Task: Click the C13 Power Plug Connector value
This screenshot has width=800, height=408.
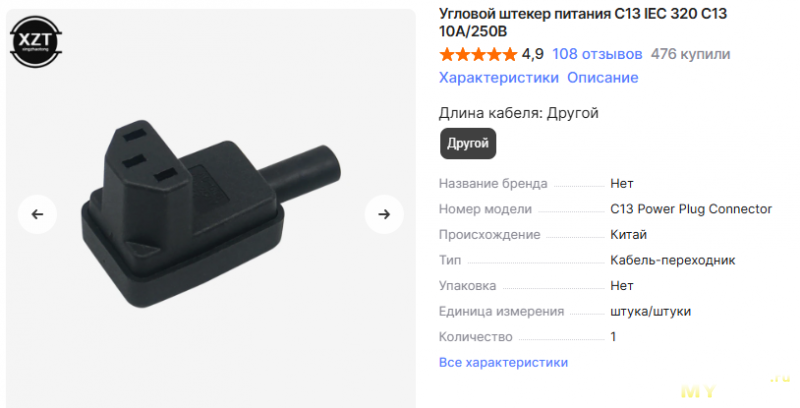Action: tap(691, 209)
